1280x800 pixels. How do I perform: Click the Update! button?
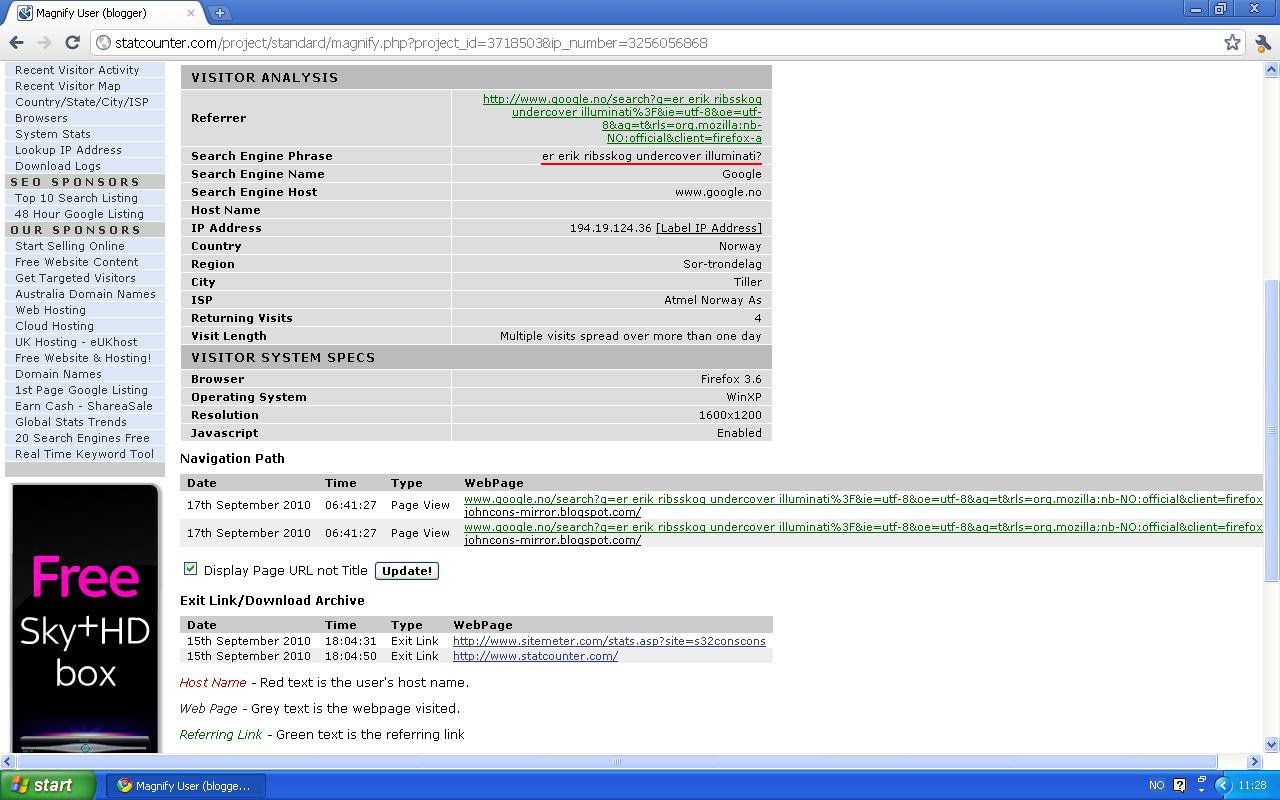point(407,571)
